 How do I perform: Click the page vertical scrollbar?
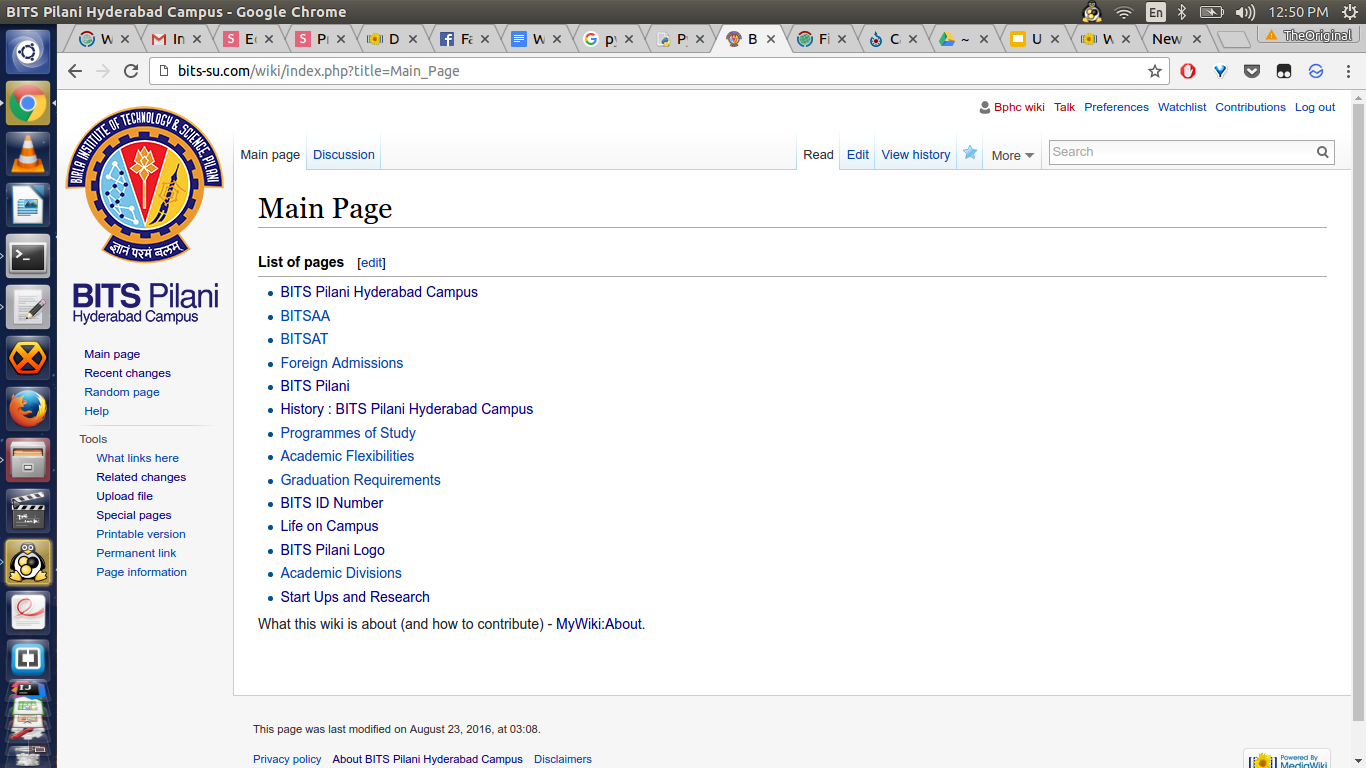point(1358,410)
